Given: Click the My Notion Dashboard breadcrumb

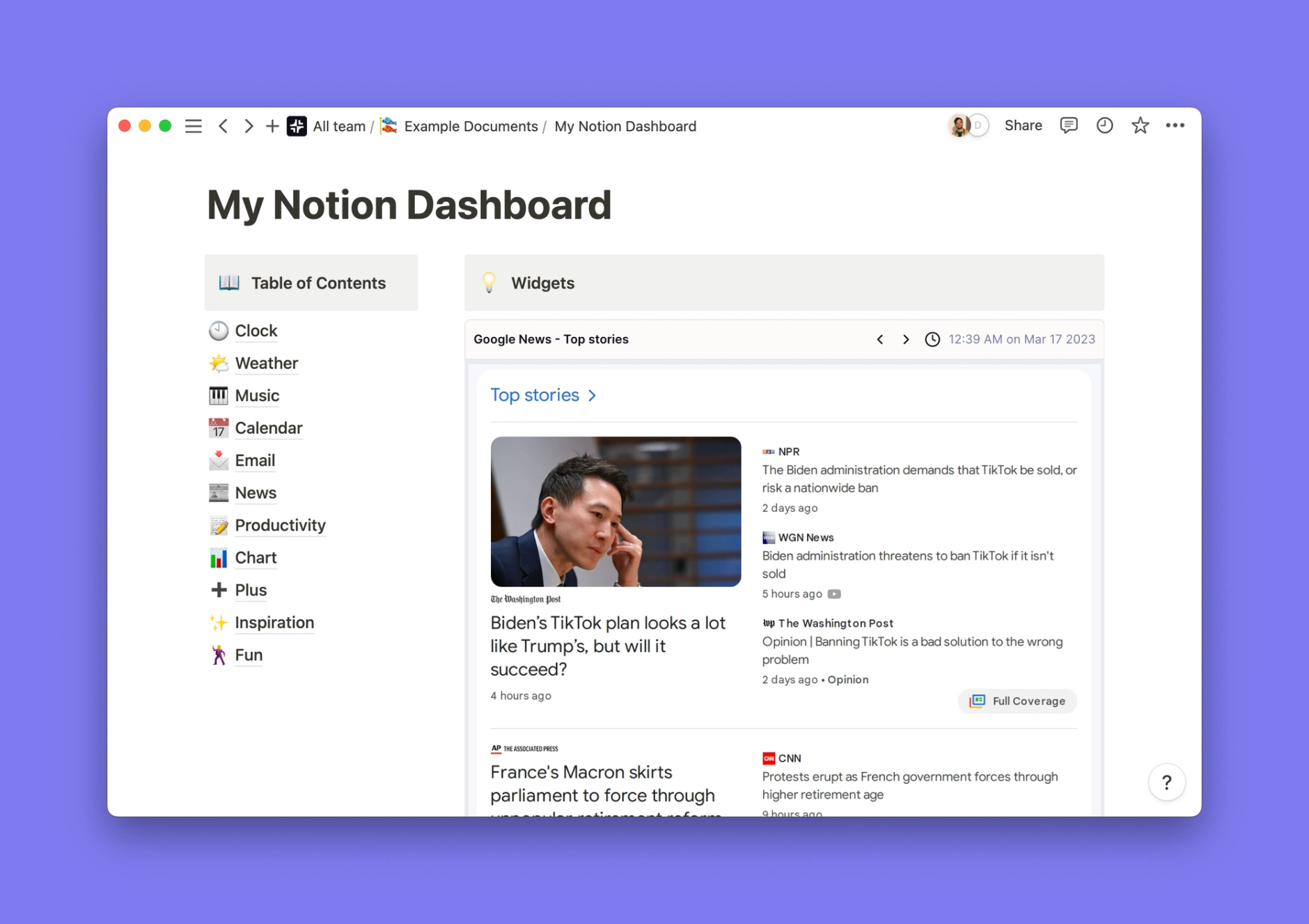Looking at the screenshot, I should tap(625, 126).
